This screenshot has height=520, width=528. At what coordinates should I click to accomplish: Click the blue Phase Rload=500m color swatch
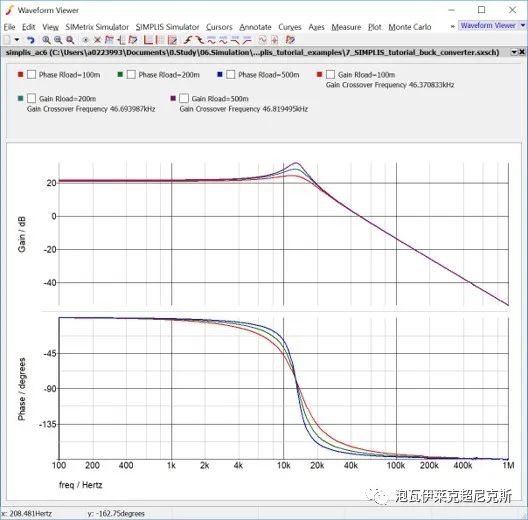pyautogui.click(x=220, y=74)
